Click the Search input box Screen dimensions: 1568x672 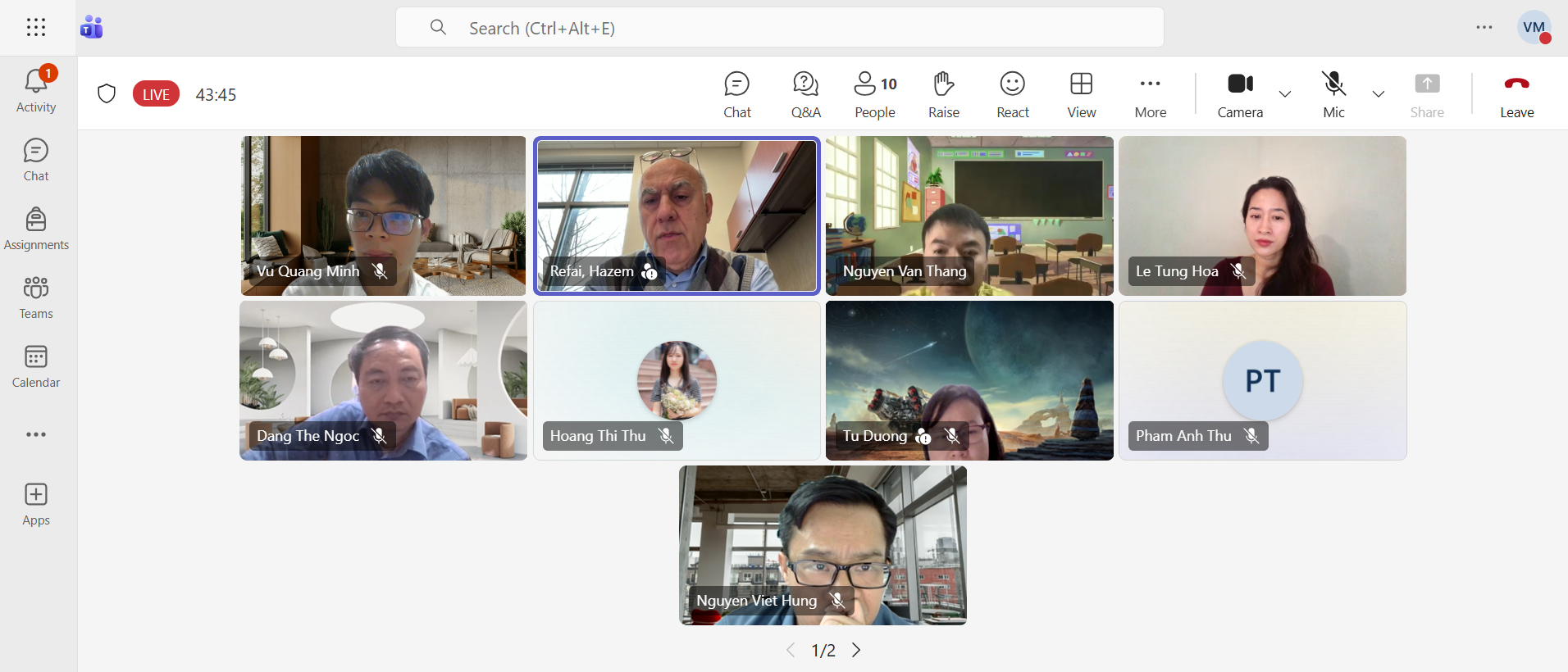pos(779,28)
